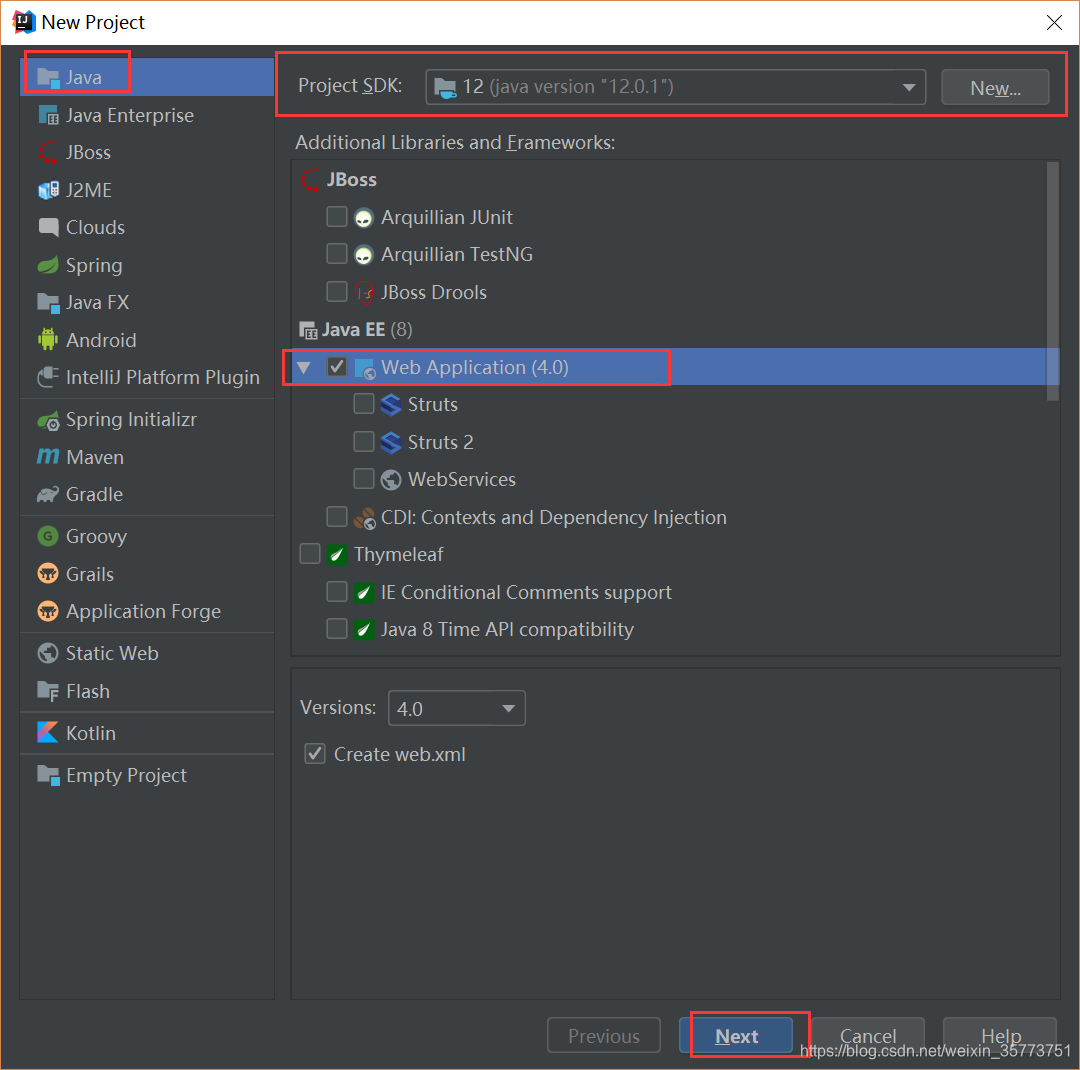Check the Struts 2 checkbox

pyautogui.click(x=364, y=442)
